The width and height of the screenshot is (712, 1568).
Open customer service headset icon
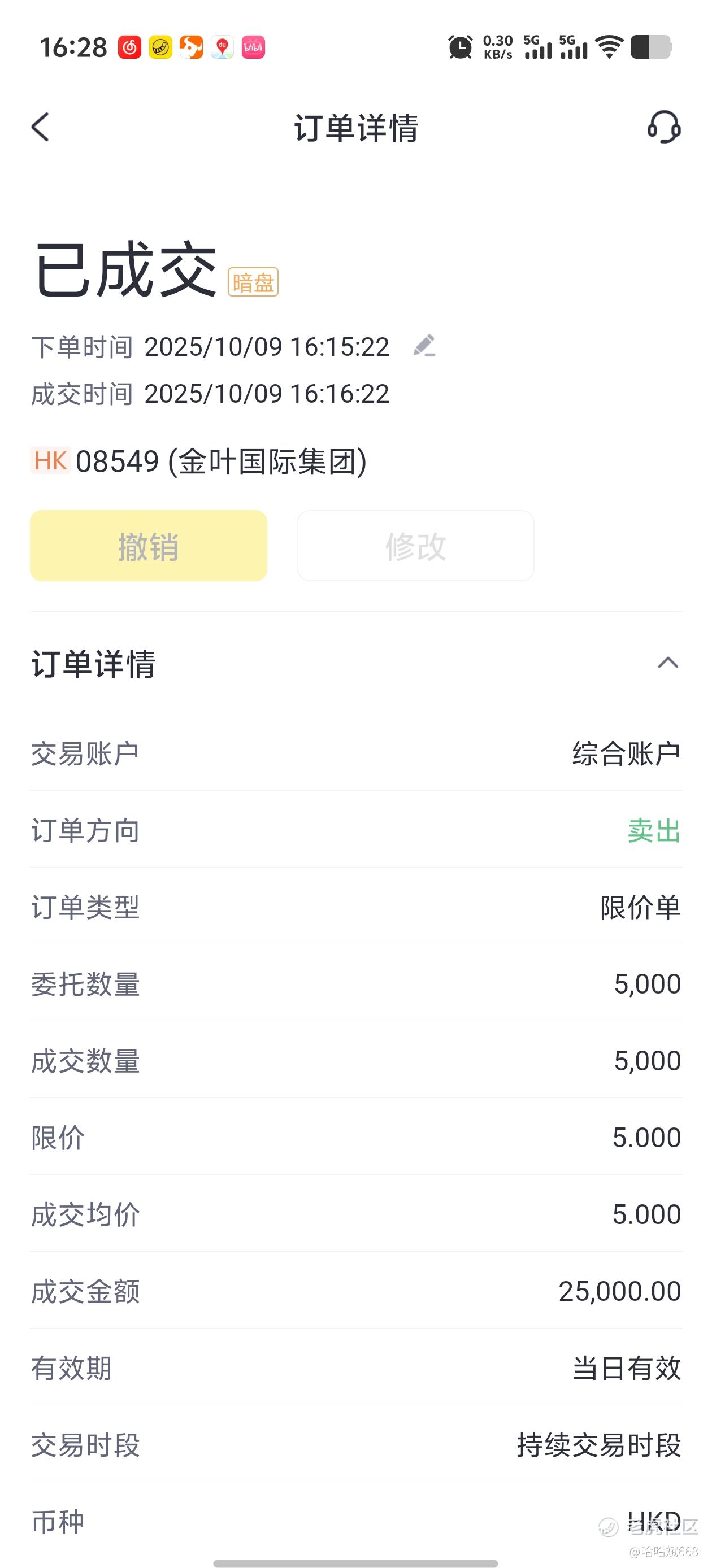pos(663,127)
